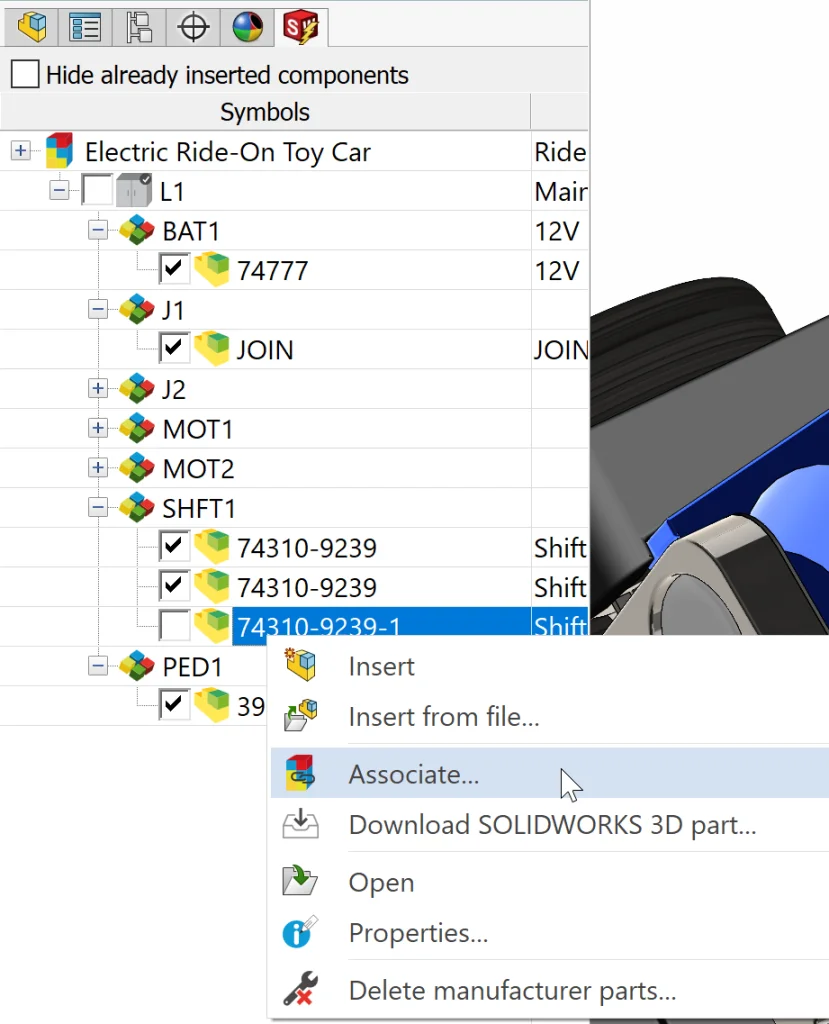829x1024 pixels.
Task: Select the SHFT1 tree label
Action: point(199,509)
